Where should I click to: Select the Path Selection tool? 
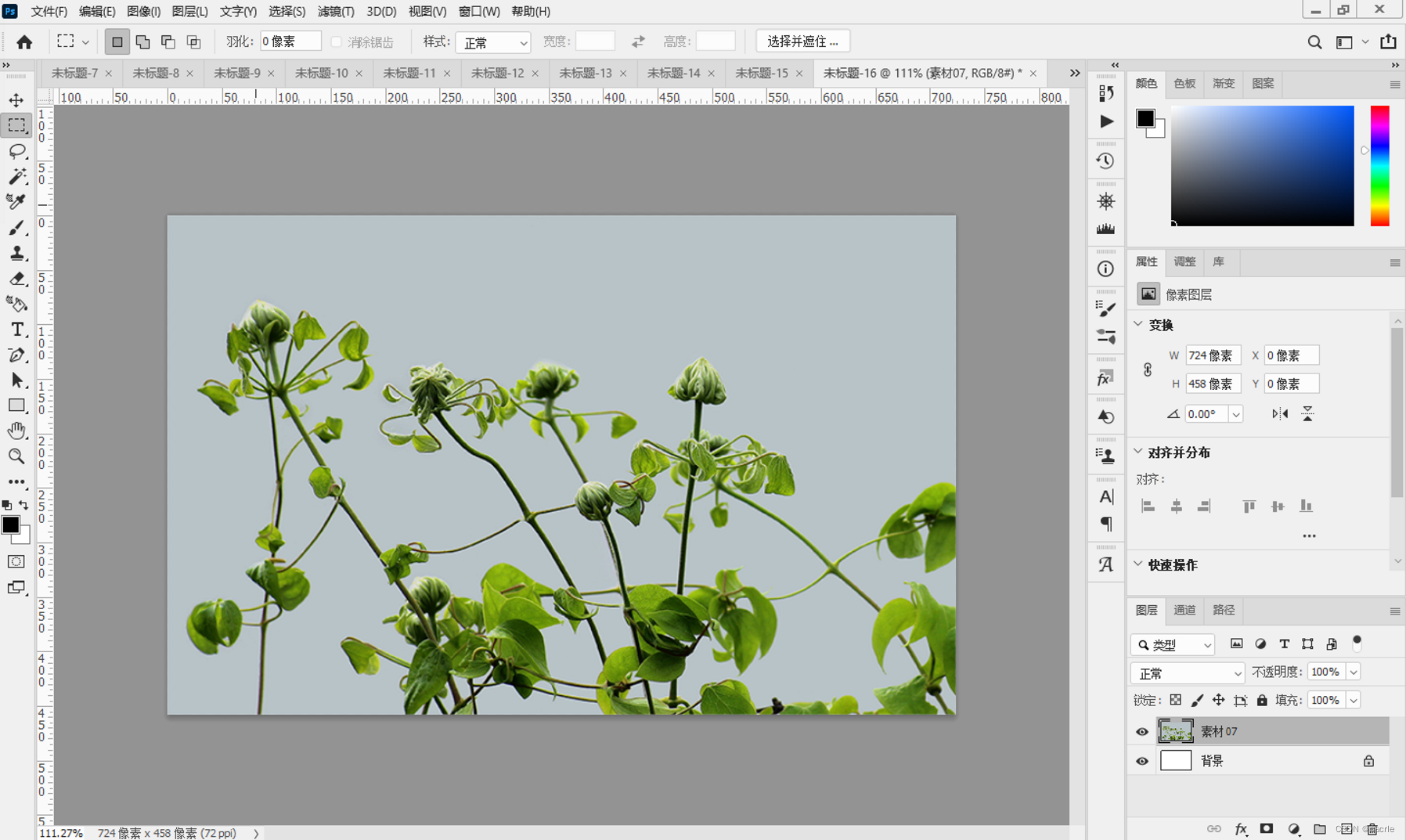coord(16,380)
